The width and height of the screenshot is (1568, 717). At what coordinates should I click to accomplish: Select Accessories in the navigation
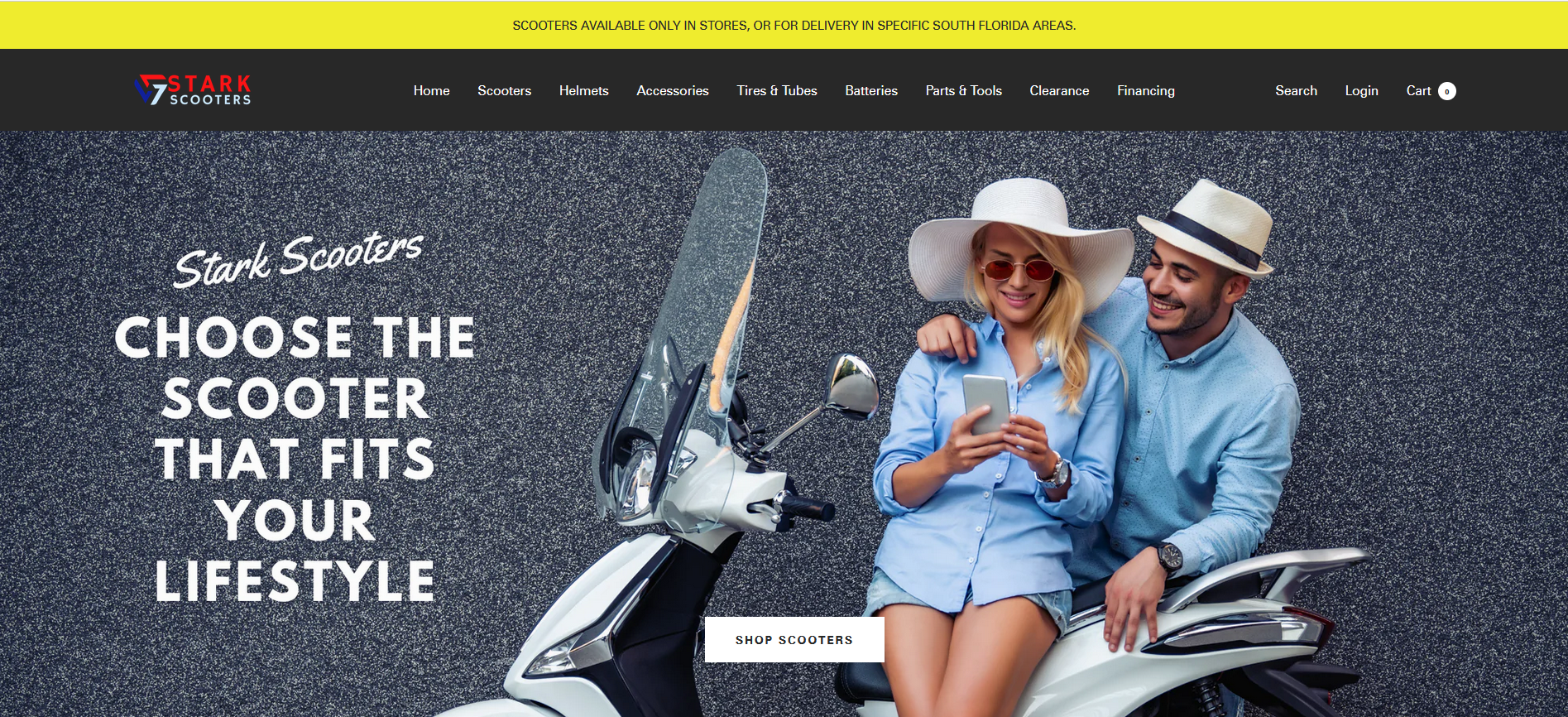(673, 91)
